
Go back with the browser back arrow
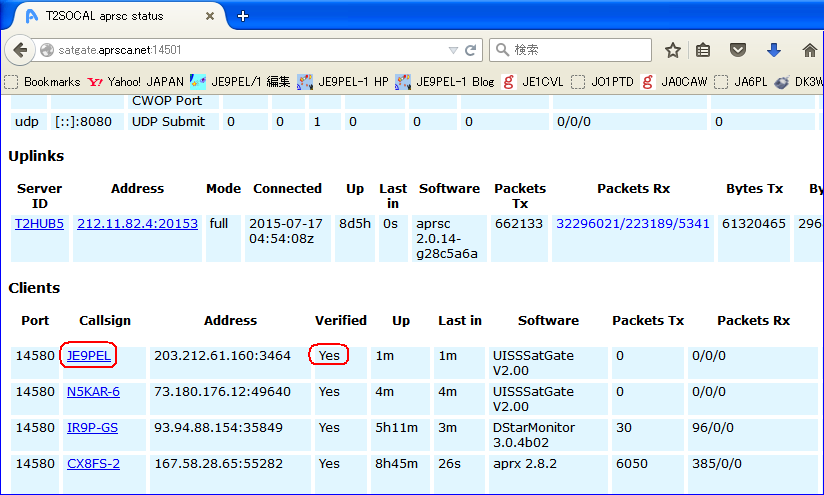tap(20, 50)
